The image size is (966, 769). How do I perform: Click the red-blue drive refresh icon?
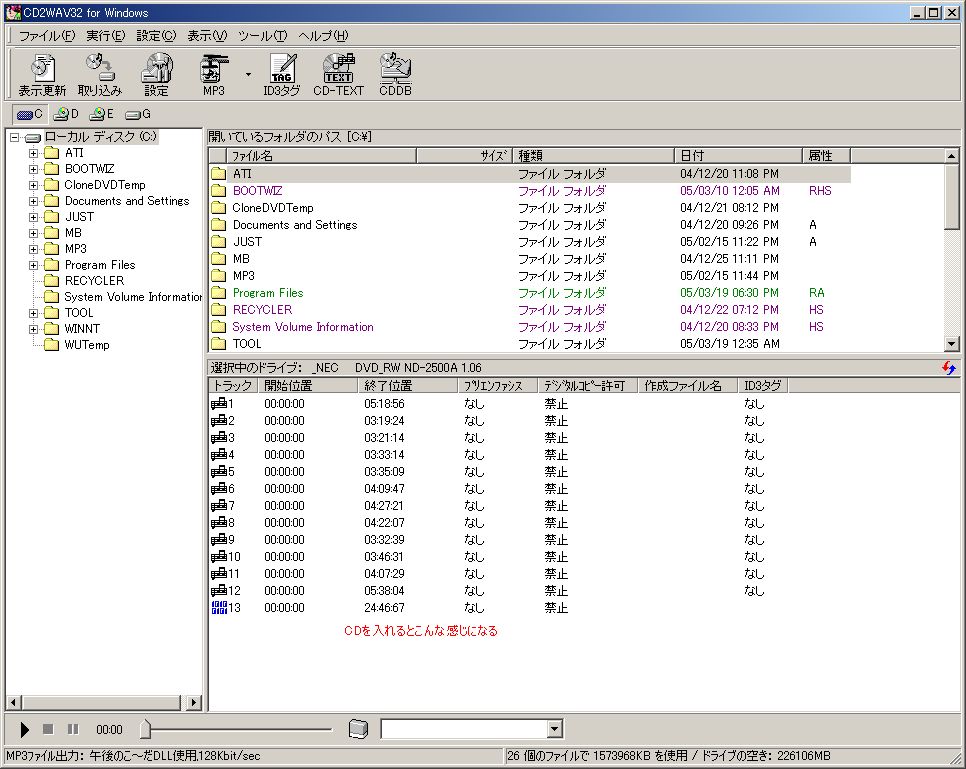pyautogui.click(x=949, y=368)
